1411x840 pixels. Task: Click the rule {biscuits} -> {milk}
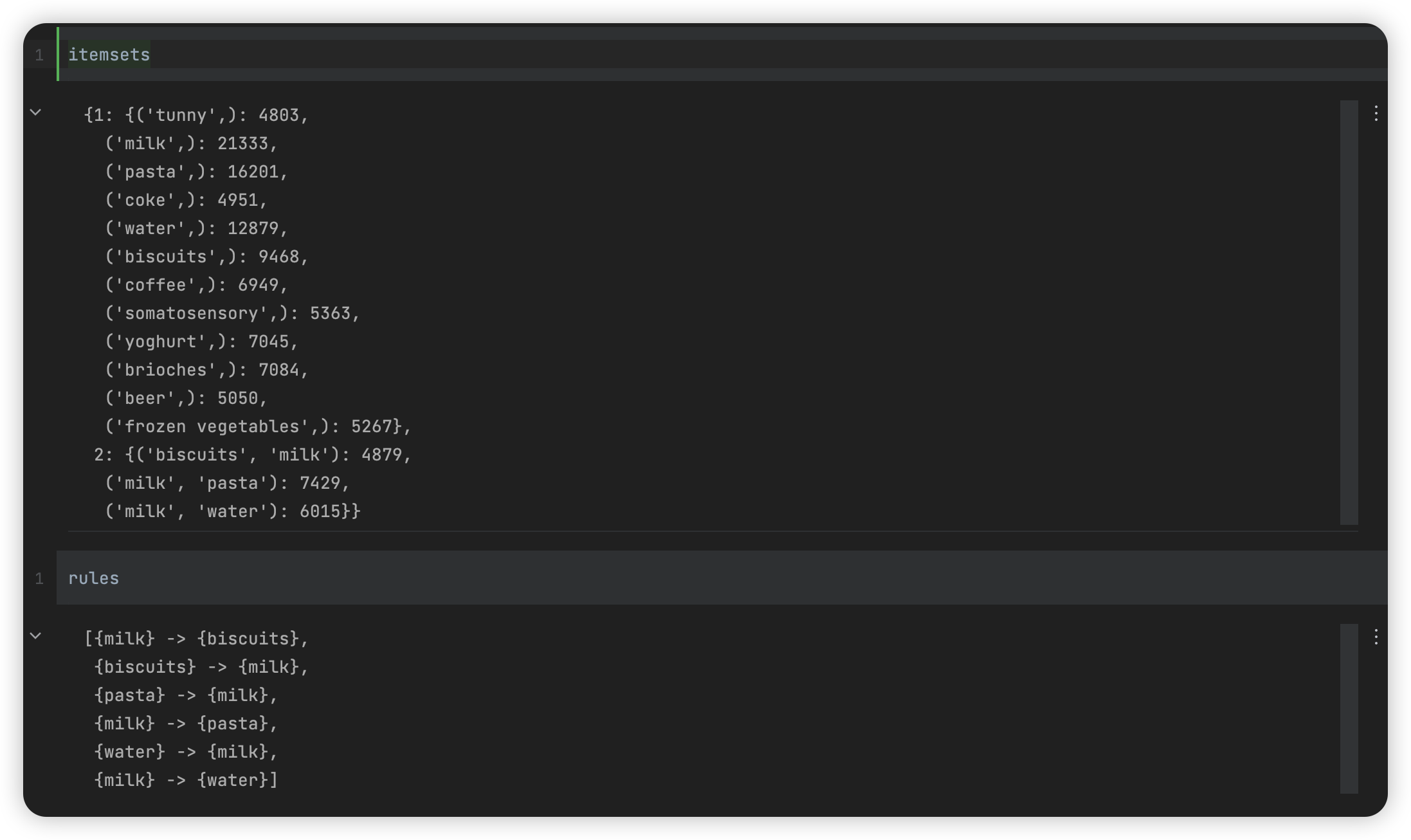(x=201, y=667)
